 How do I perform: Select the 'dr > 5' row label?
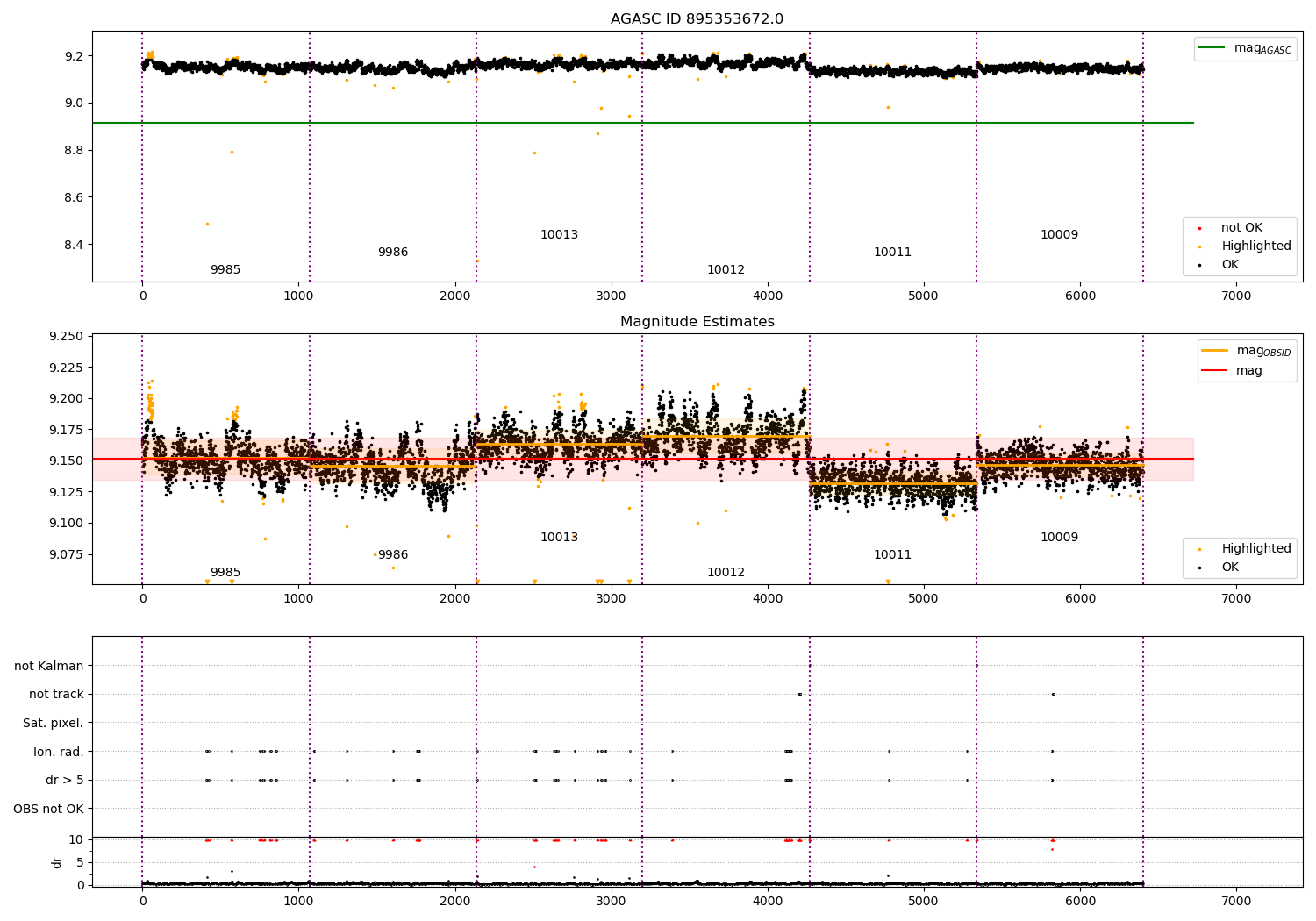coord(65,780)
